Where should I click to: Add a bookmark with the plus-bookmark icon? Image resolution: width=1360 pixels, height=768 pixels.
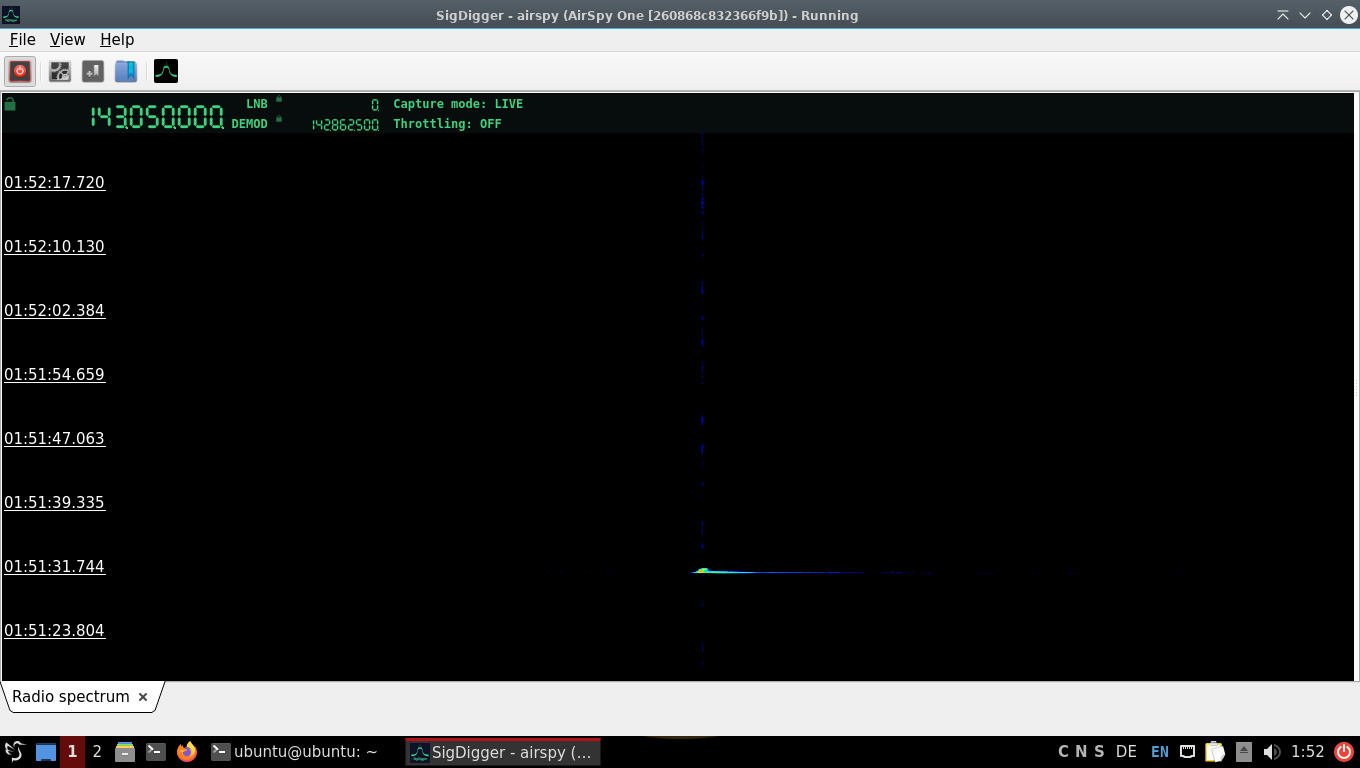pyautogui.click(x=93, y=71)
